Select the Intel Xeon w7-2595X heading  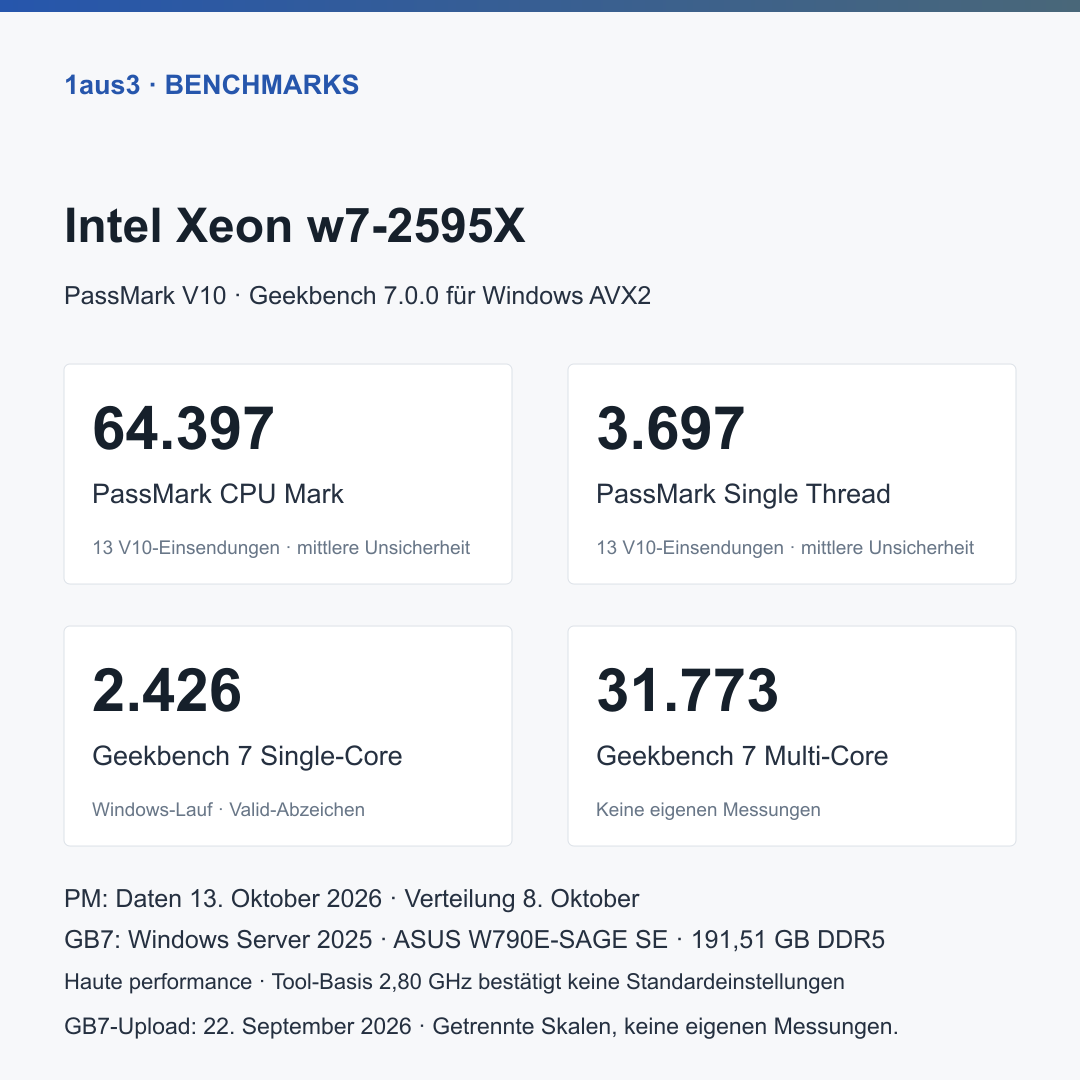[294, 226]
